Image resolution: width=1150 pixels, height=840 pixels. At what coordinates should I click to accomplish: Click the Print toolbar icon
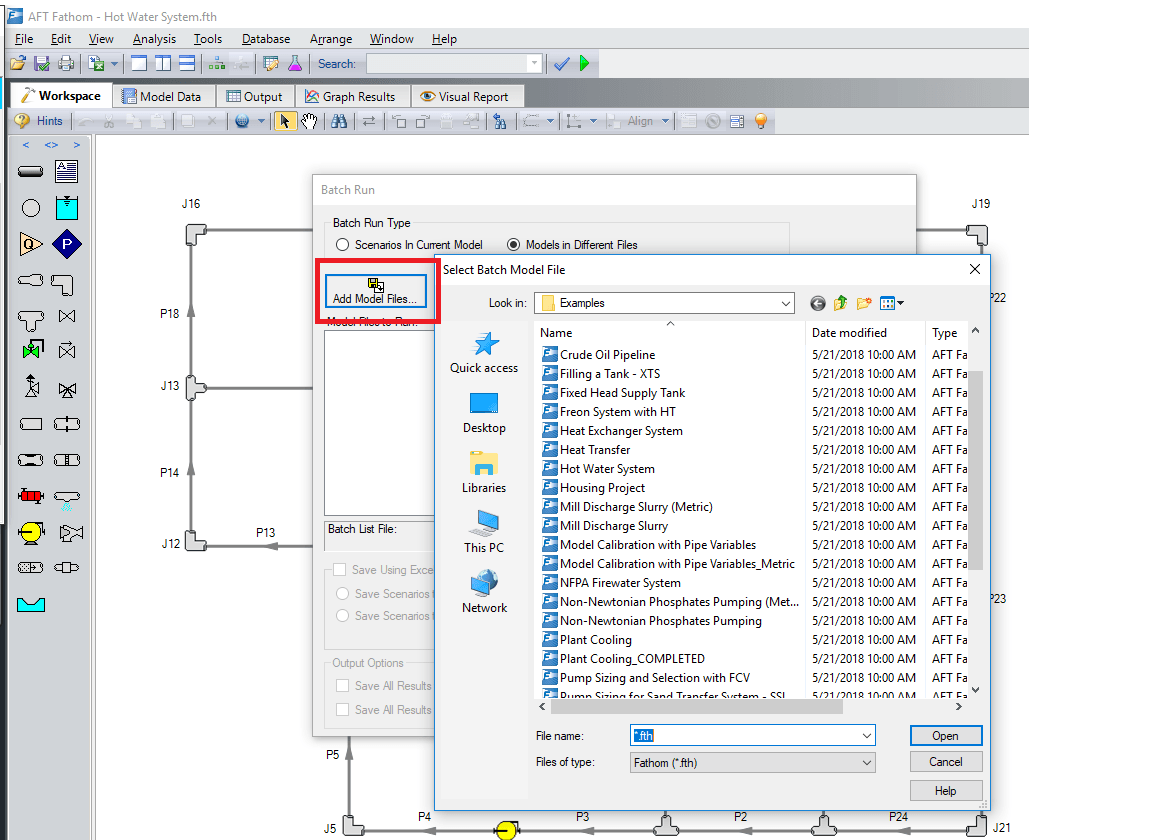click(x=66, y=64)
